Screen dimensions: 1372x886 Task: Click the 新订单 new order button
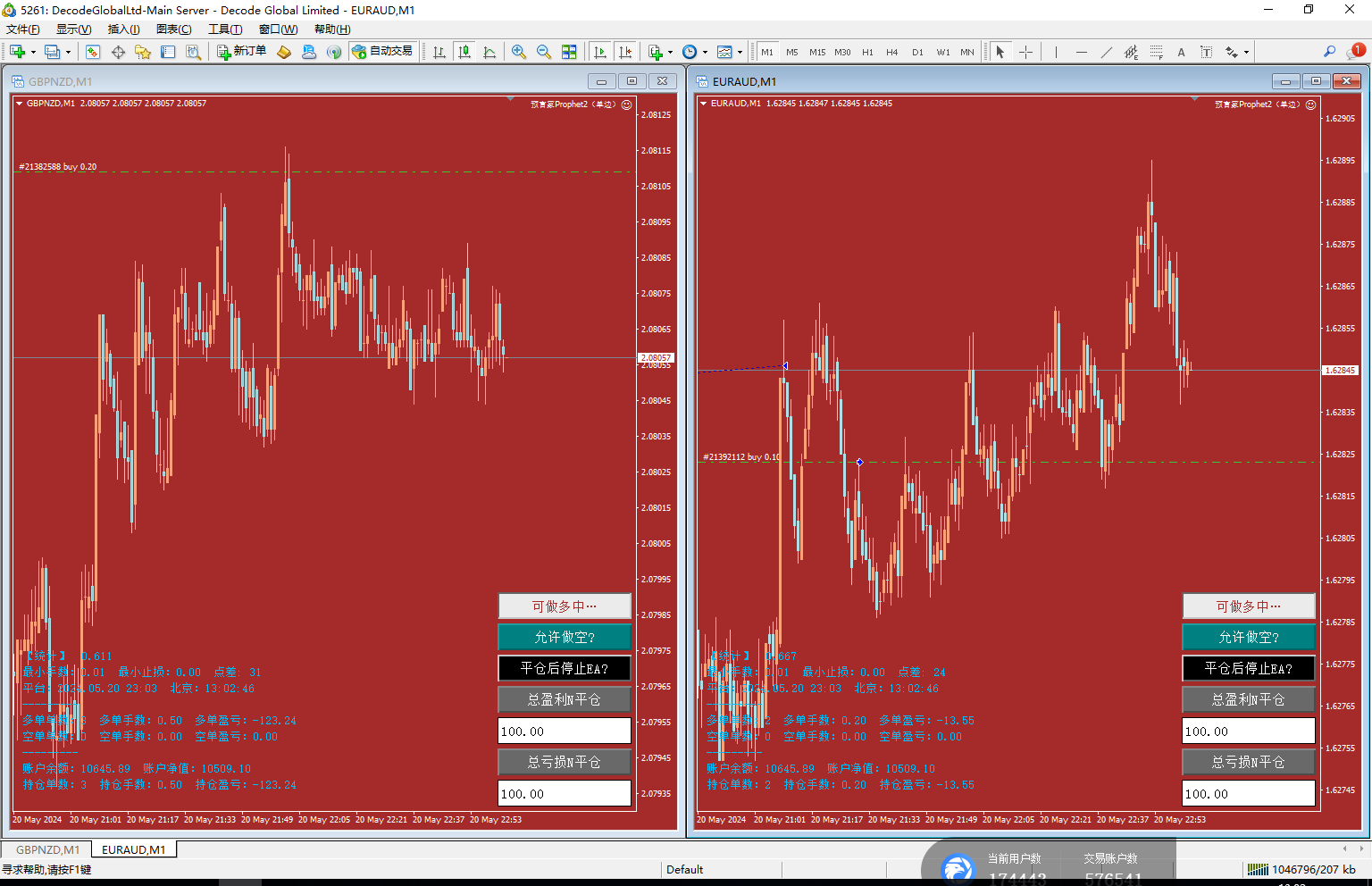point(241,52)
